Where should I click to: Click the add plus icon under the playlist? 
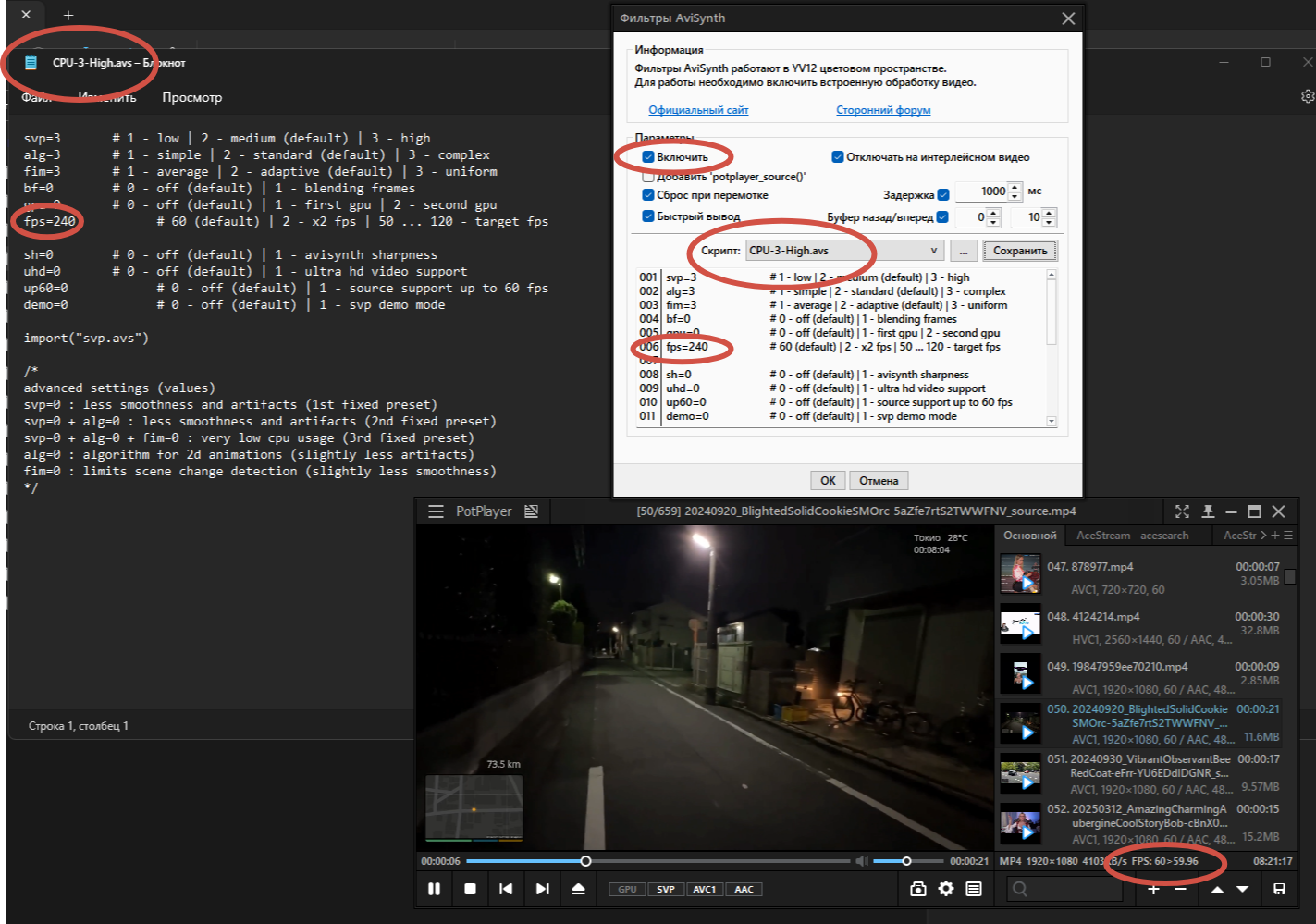point(1153,889)
